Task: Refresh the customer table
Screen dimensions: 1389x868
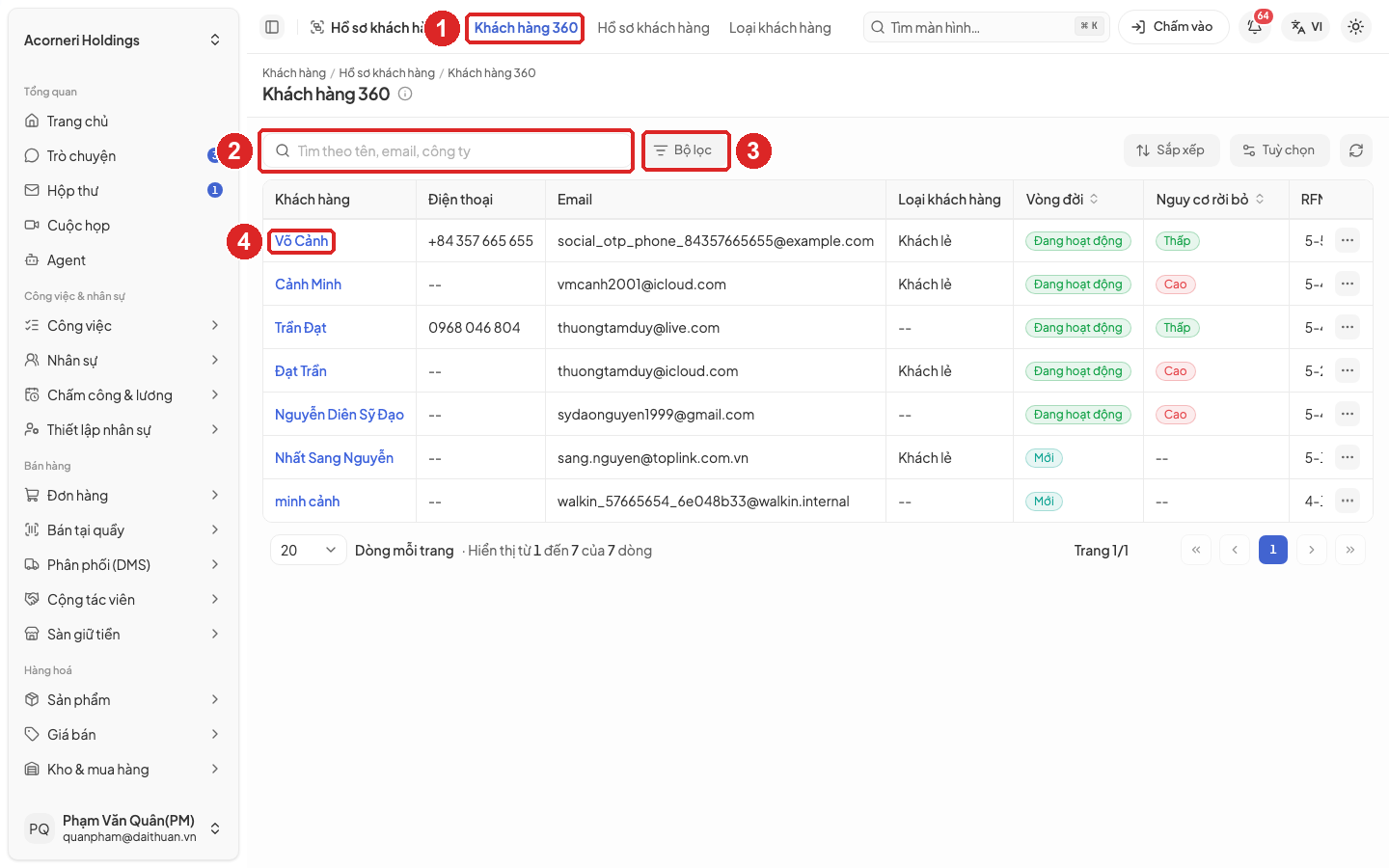Action: 1355,150
